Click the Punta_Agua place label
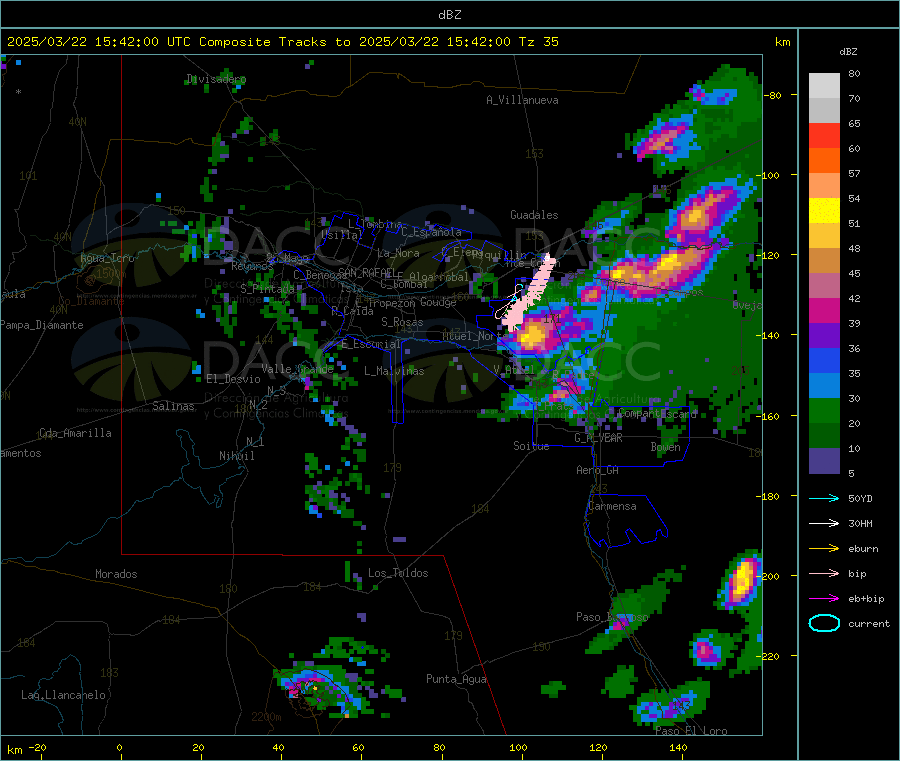 pos(456,679)
